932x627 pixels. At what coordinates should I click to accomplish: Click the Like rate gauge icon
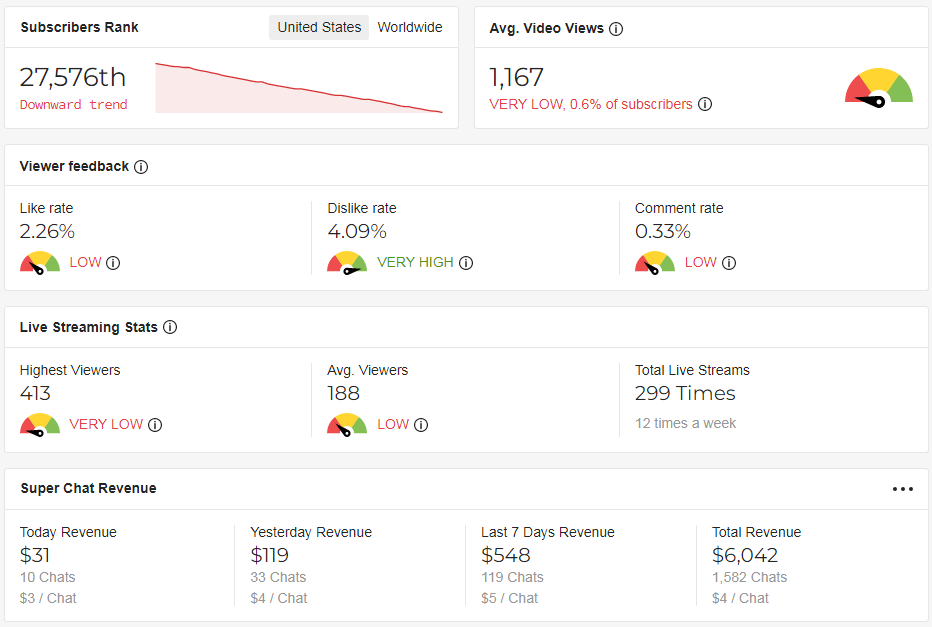[40, 263]
